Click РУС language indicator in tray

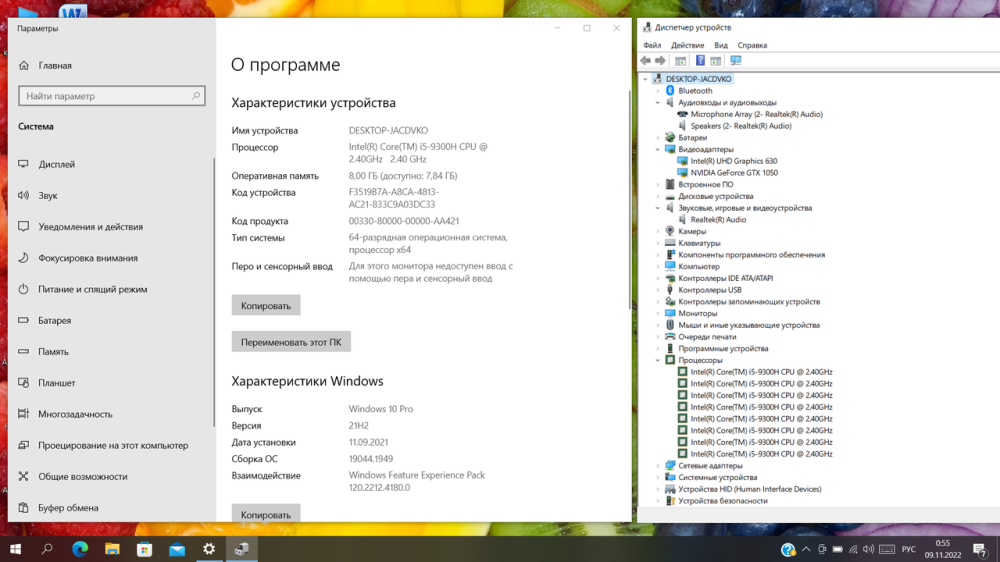coord(909,549)
